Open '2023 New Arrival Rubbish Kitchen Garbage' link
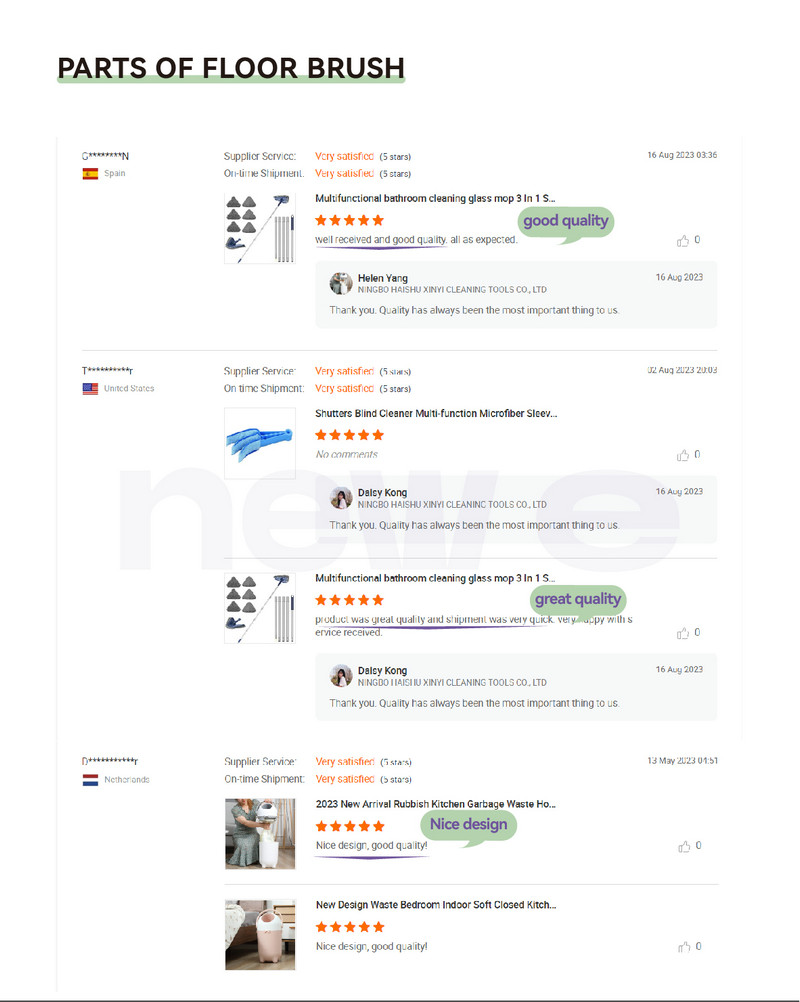Viewport: 800px width, 1002px height. click(x=436, y=804)
